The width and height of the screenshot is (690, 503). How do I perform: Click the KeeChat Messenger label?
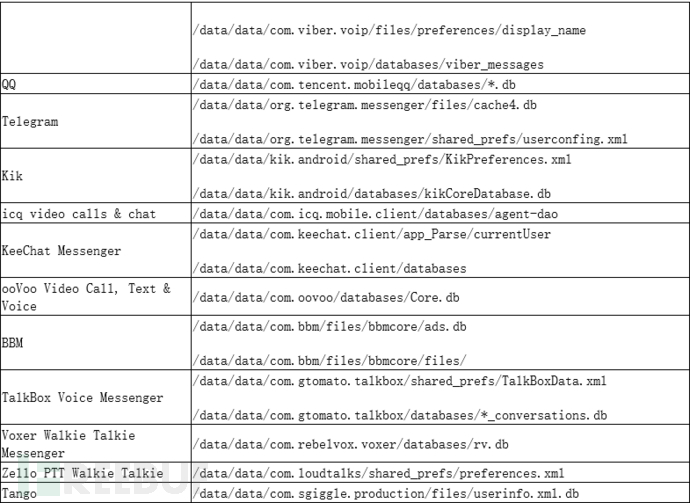[61, 251]
